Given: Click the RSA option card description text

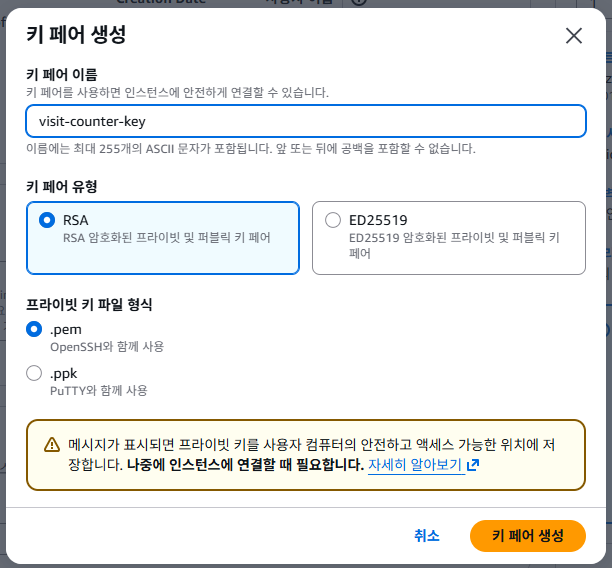Looking at the screenshot, I should [167, 238].
